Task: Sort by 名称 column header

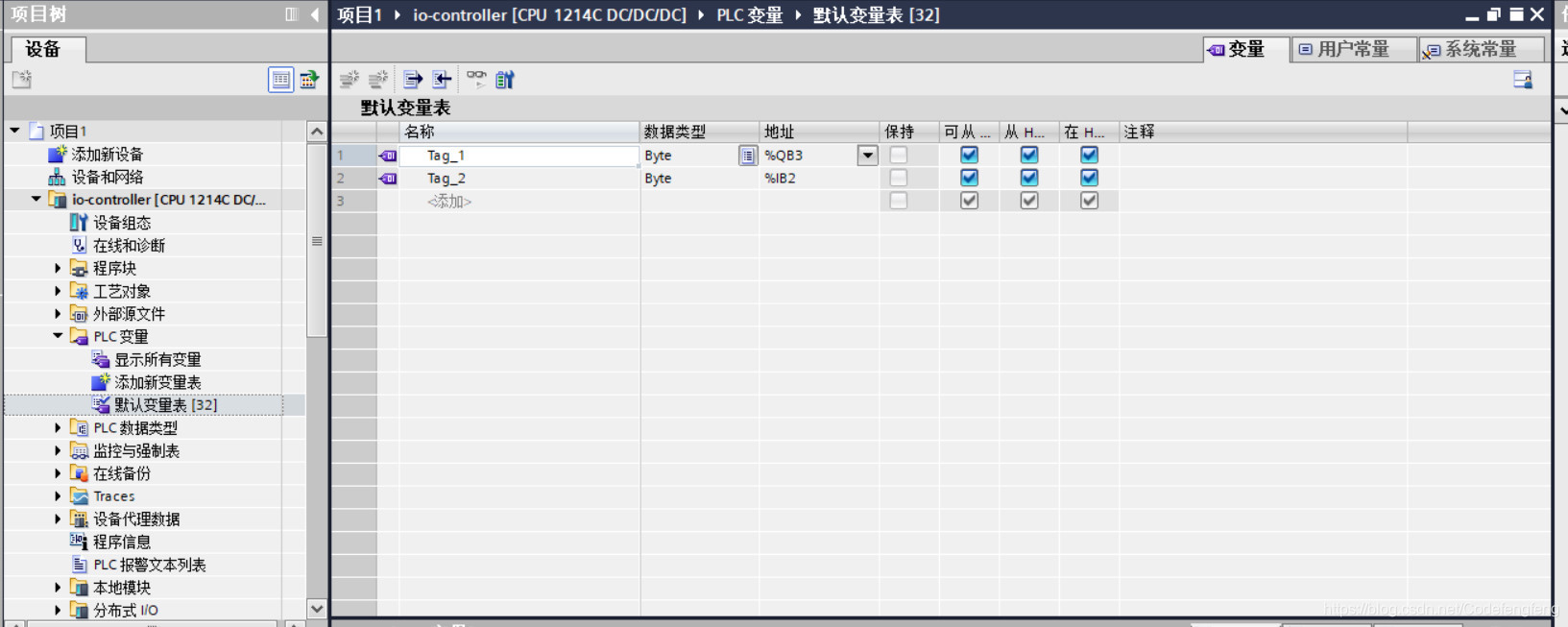Action: click(519, 132)
